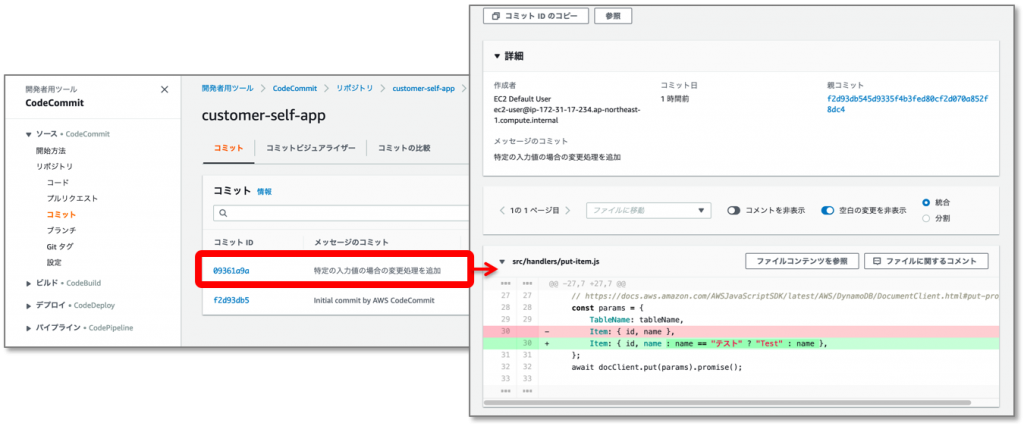The image size is (1024, 426).
Task: Click '1 時間前' commit date value
Action: (x=674, y=99)
